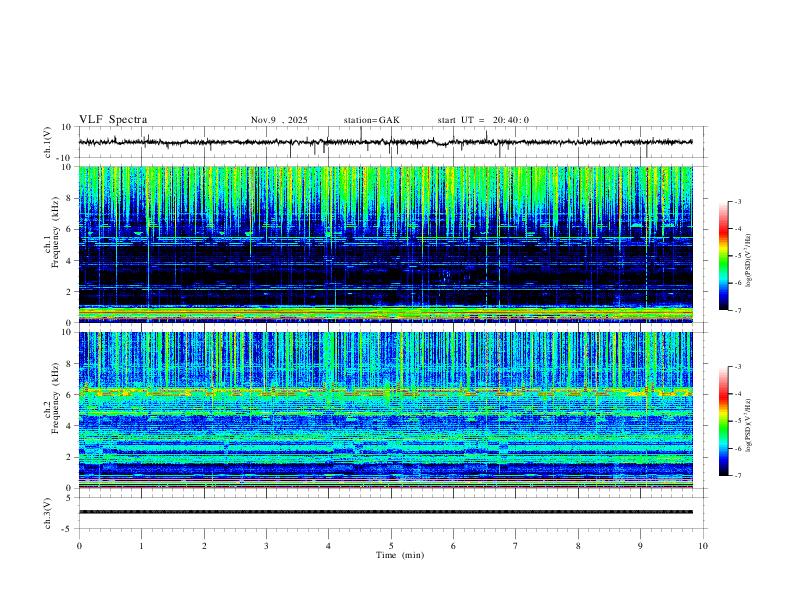This screenshot has width=792, height=612.
Task: Select the "start UT = 20:40:0" text
Action: point(483,120)
